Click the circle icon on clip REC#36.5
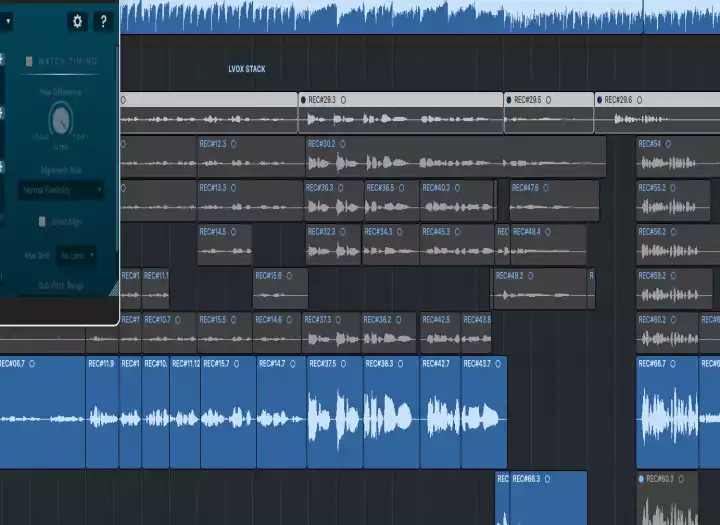Image resolution: width=720 pixels, height=525 pixels. (x=401, y=188)
